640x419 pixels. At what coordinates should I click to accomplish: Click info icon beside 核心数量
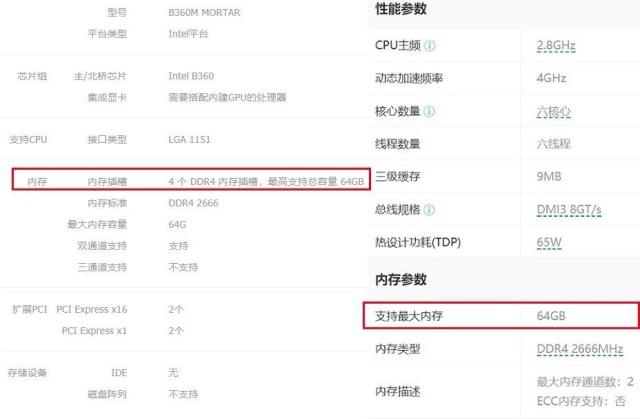point(429,111)
